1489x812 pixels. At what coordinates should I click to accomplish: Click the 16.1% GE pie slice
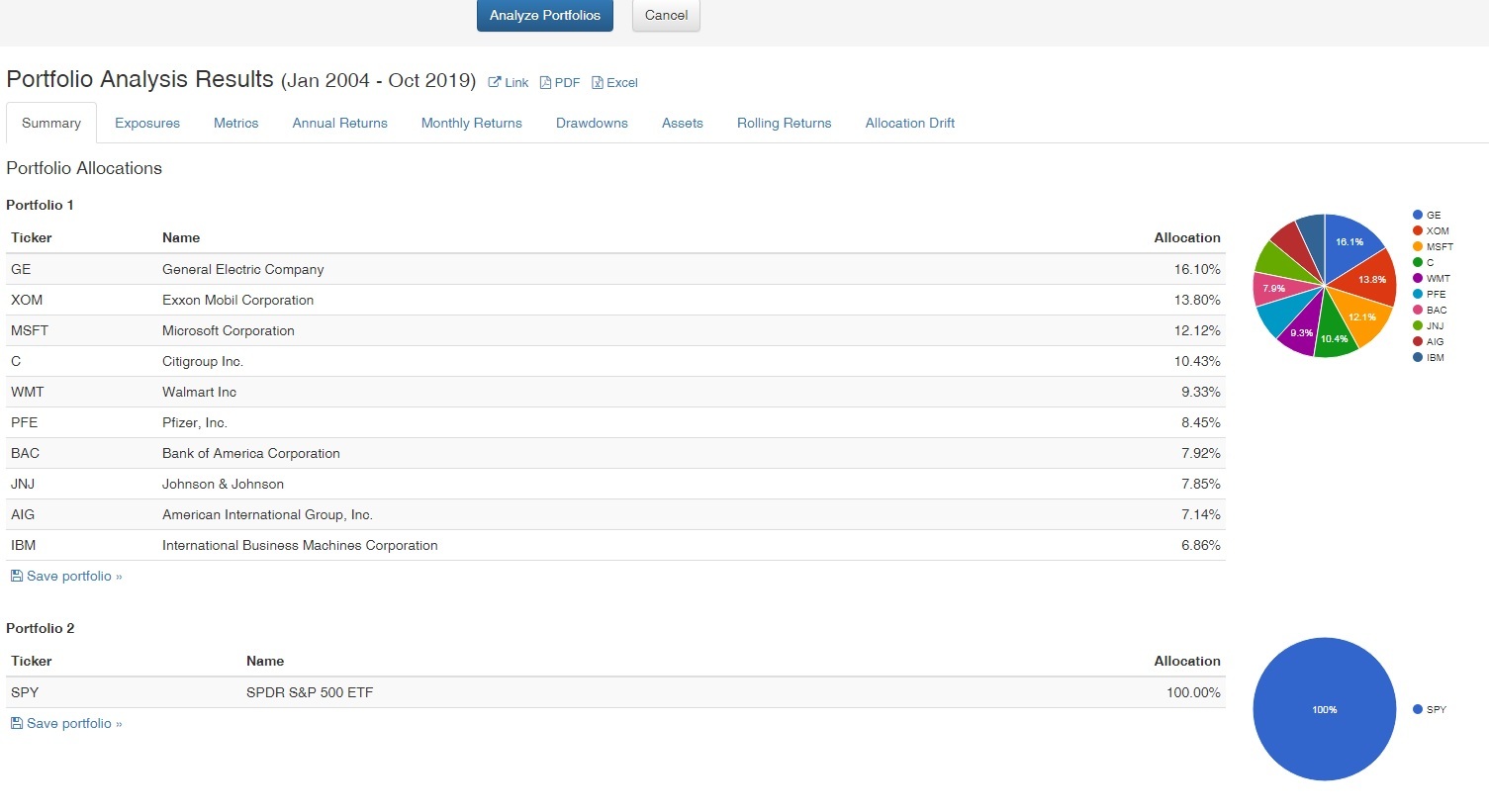click(x=1351, y=243)
